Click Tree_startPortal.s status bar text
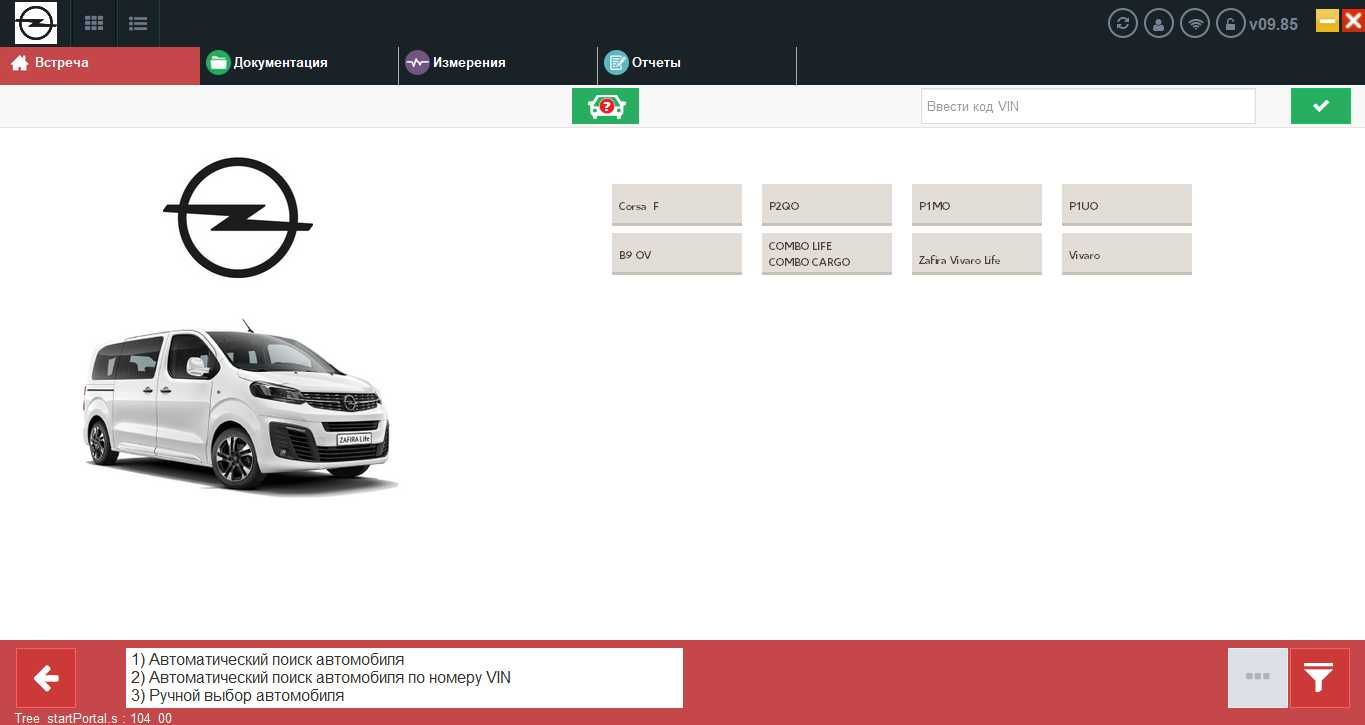Screen dimensions: 1365x725 click(x=93, y=718)
